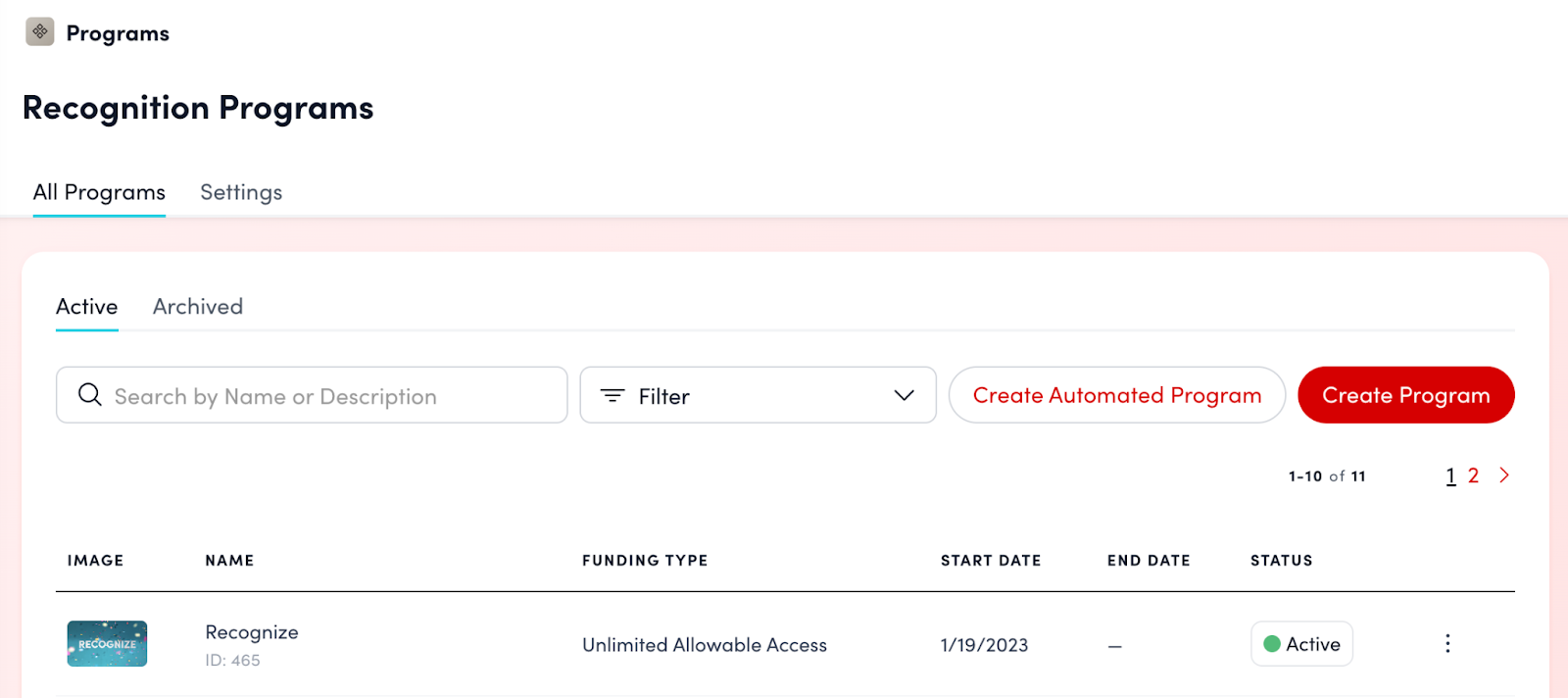Open the Recognize row three-dot menu

tap(1447, 644)
